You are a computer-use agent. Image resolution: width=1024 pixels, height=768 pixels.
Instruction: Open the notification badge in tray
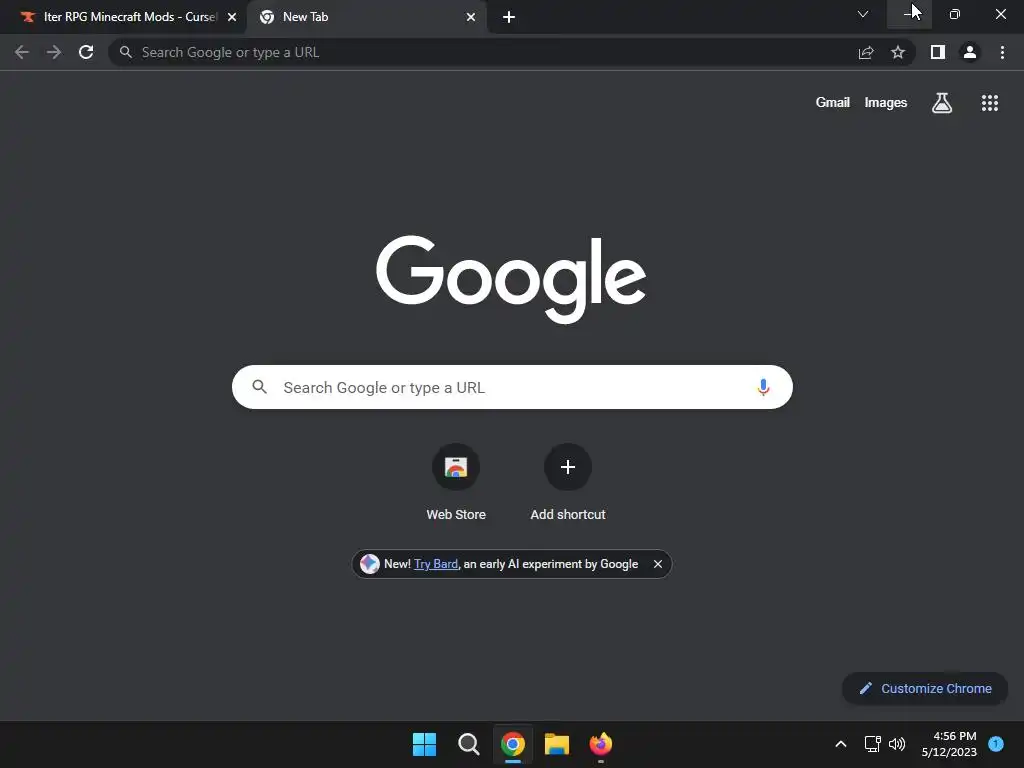pyautogui.click(x=996, y=743)
